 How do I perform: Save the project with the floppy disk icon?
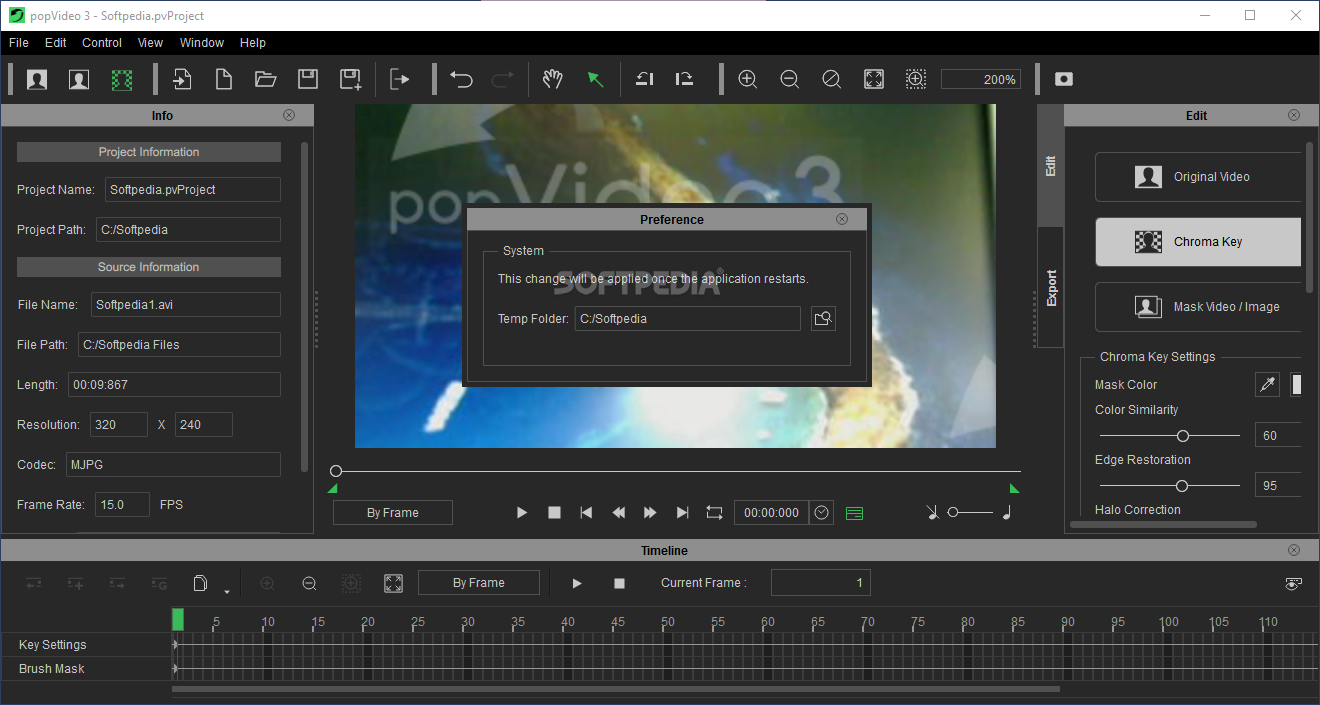308,79
